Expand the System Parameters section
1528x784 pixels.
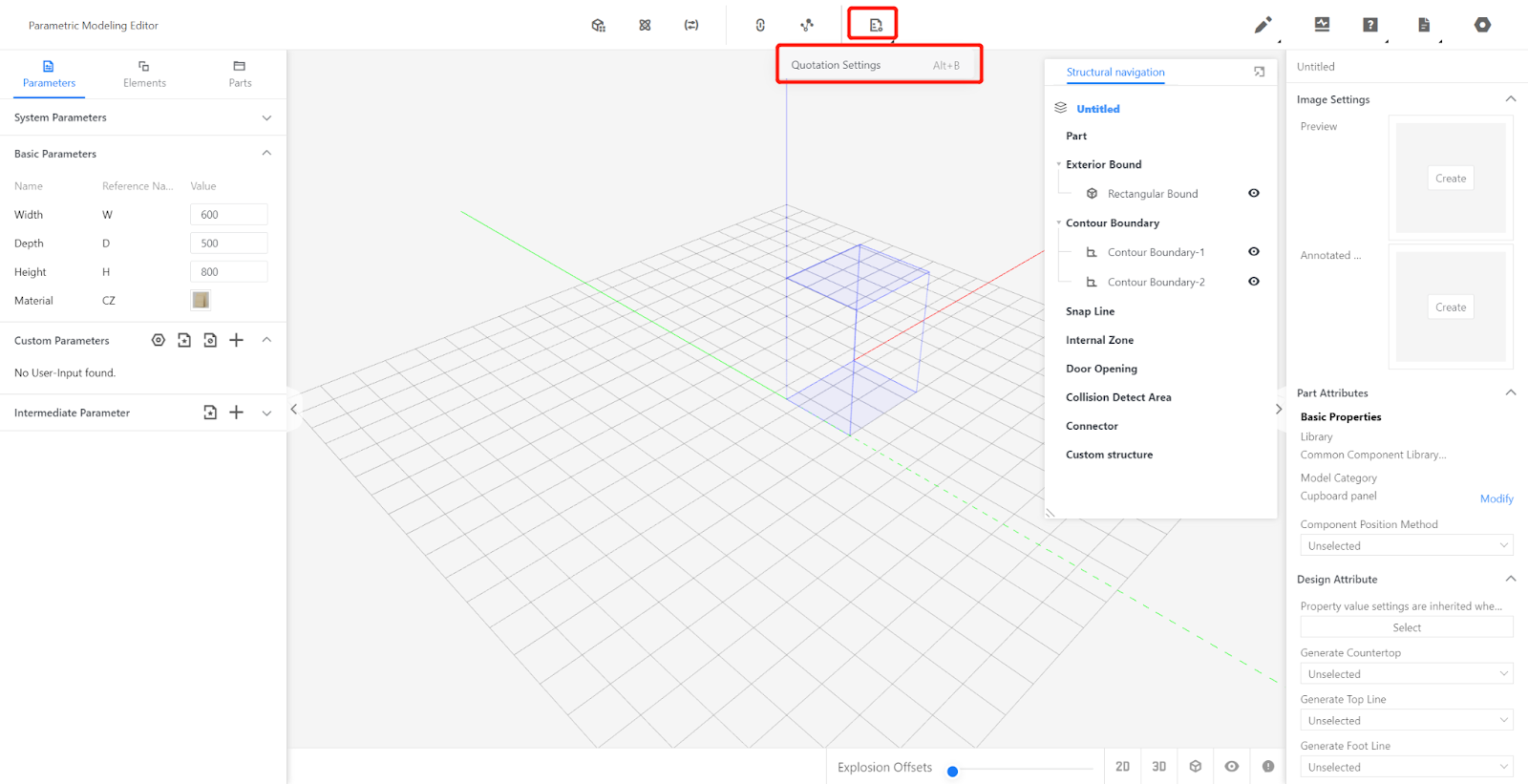(x=266, y=117)
